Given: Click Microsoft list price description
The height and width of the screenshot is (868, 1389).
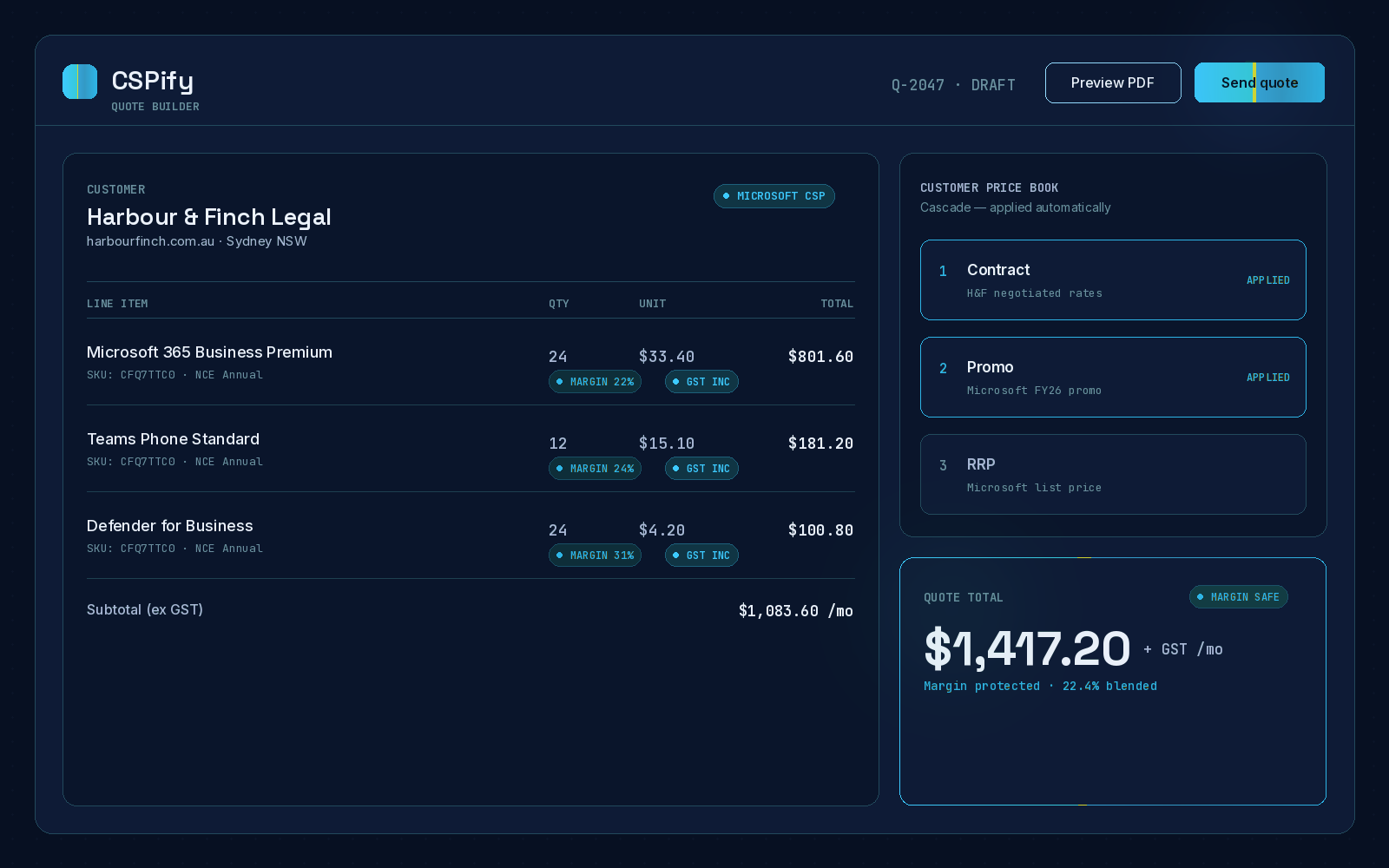Looking at the screenshot, I should (1034, 488).
